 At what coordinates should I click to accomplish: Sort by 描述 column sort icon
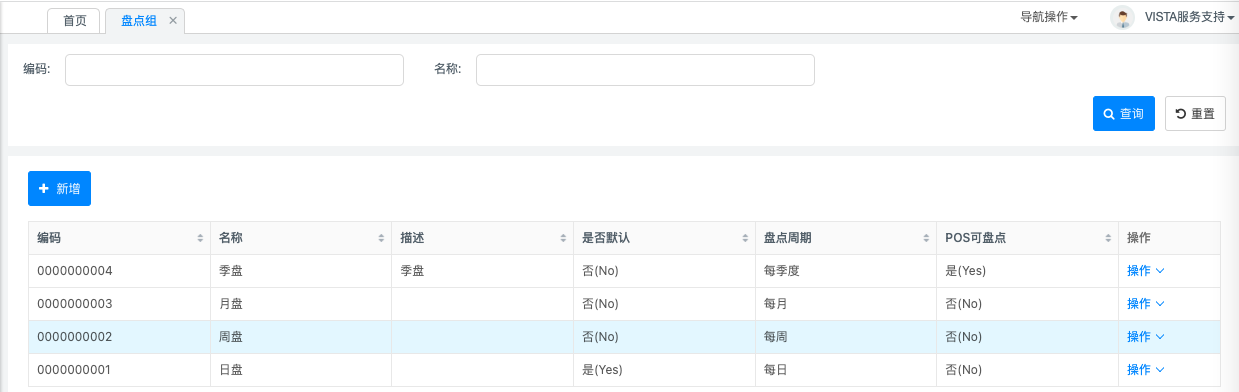tap(563, 238)
